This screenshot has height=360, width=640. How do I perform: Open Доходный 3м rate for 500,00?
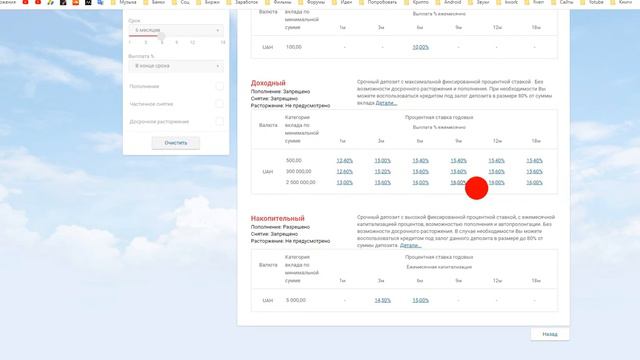382,161
